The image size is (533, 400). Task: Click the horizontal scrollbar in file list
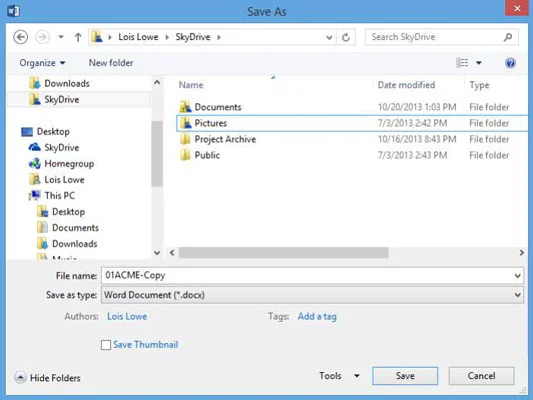(x=283, y=253)
